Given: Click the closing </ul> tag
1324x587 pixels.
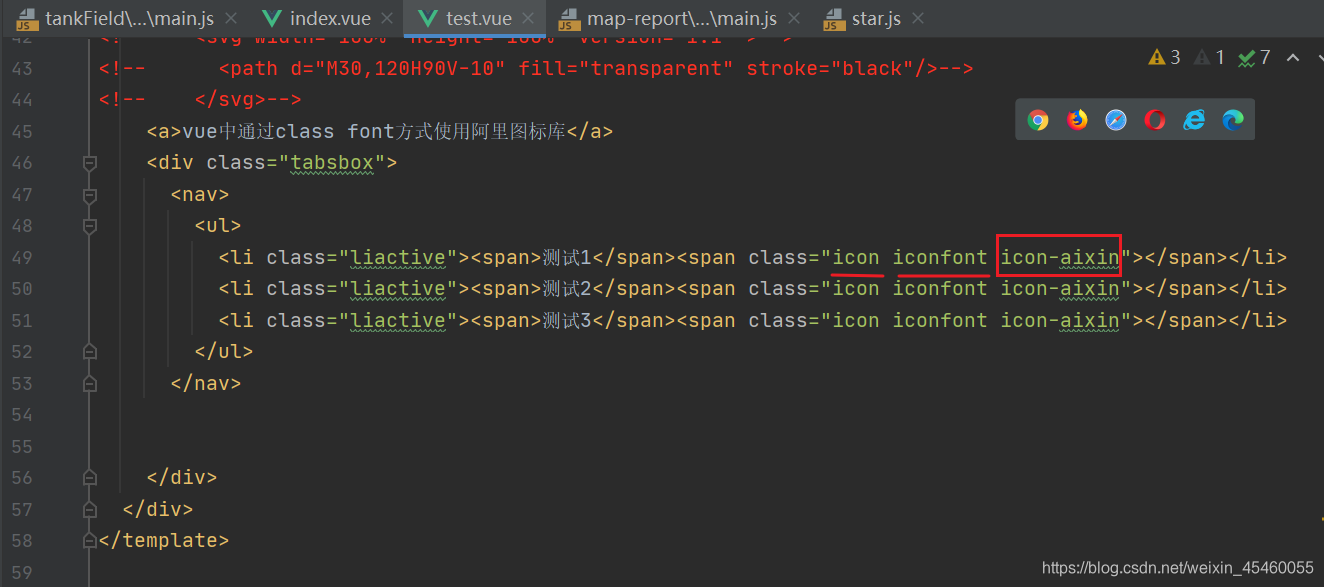Looking at the screenshot, I should (224, 352).
